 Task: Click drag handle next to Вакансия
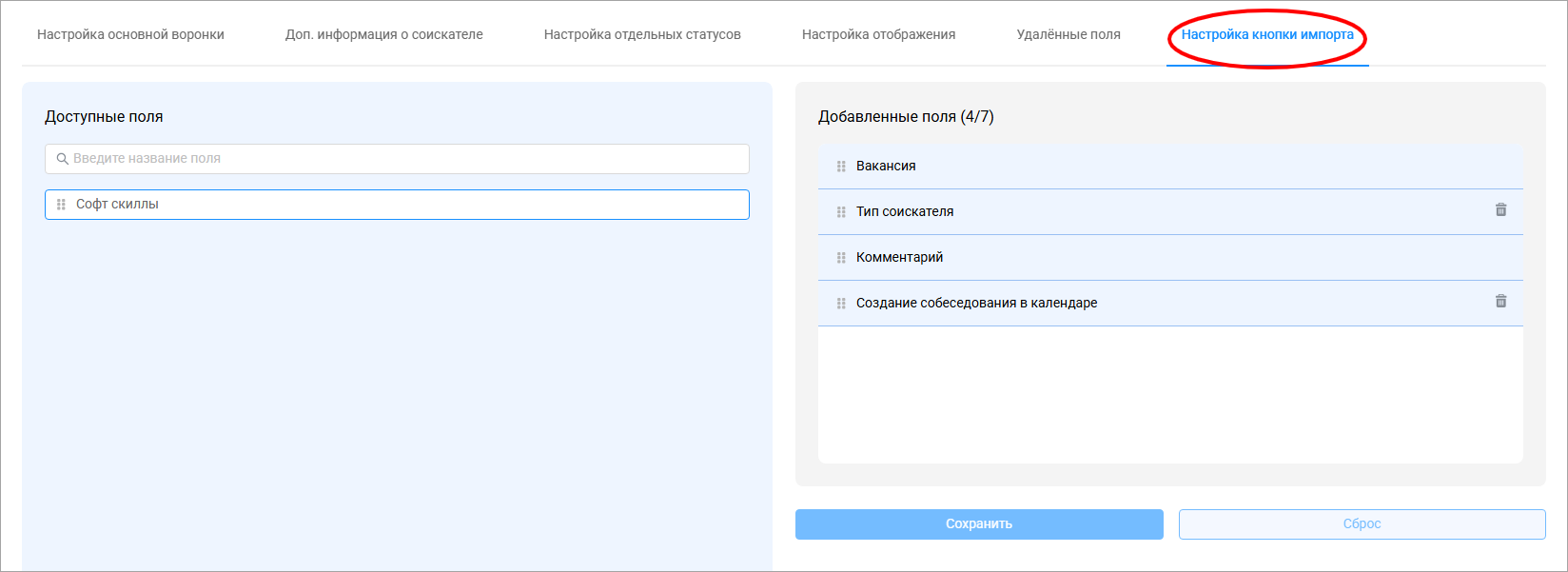841,167
